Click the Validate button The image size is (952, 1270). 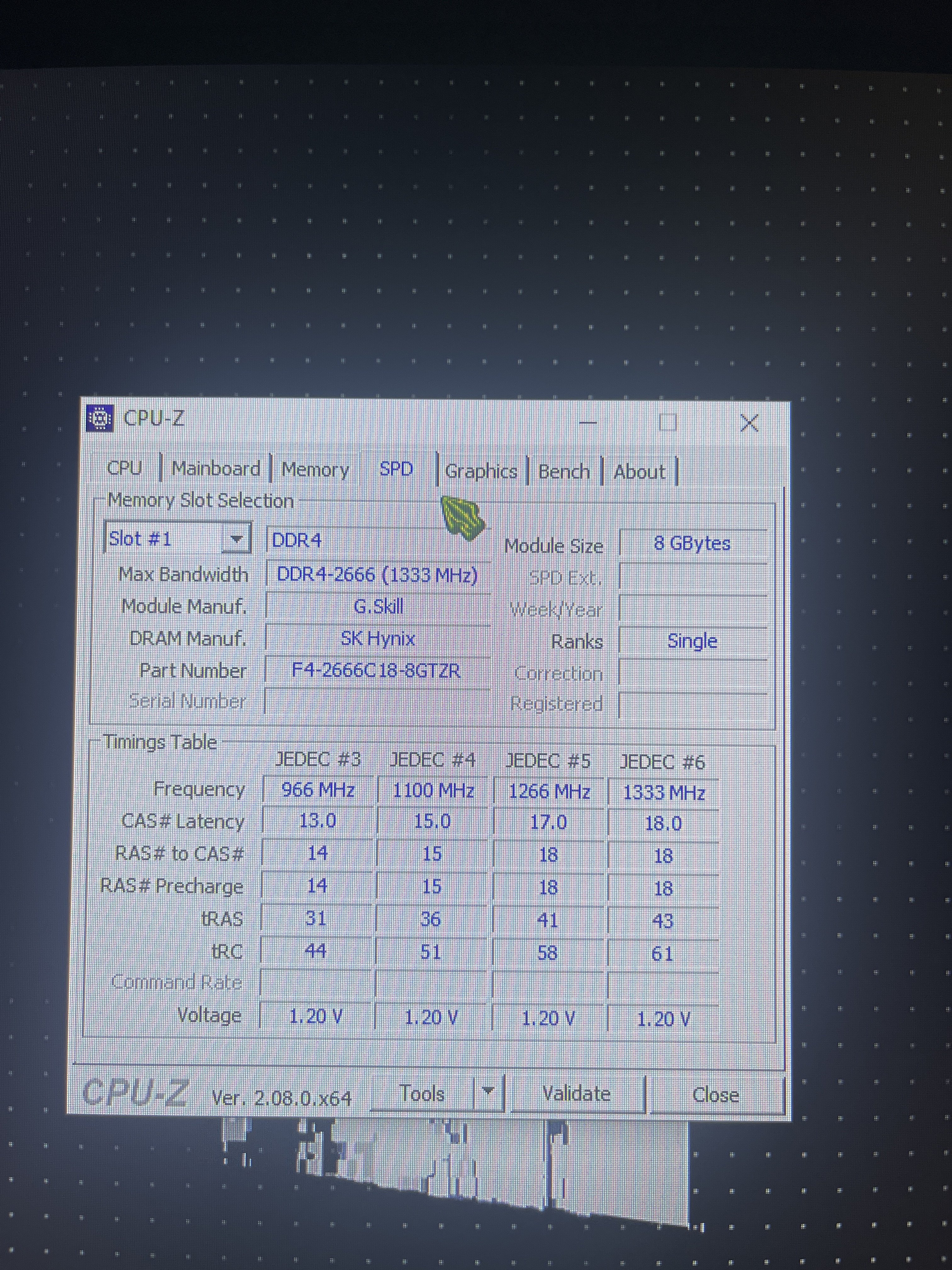tap(576, 1093)
